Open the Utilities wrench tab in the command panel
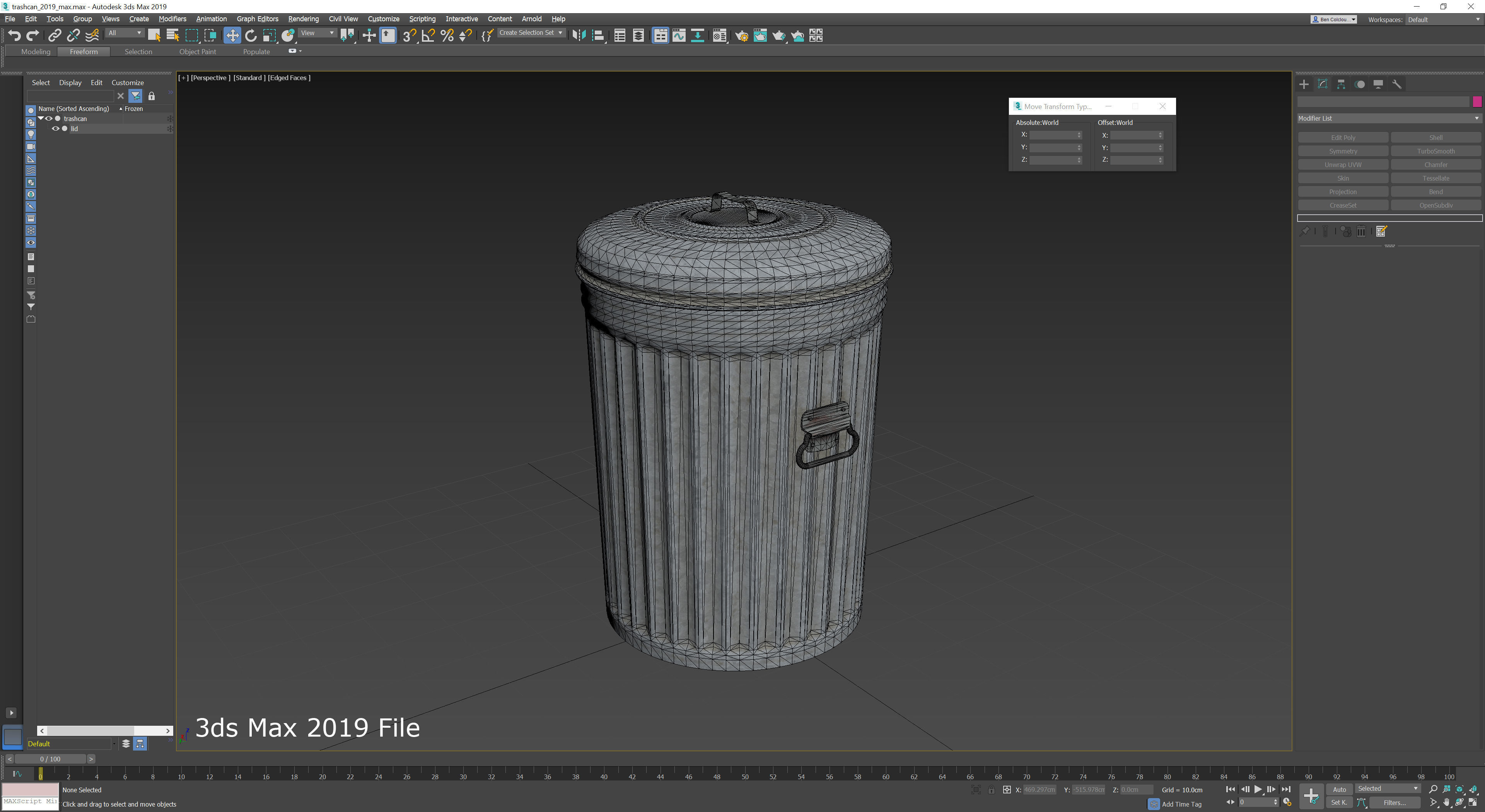1485x812 pixels. 1397,84
